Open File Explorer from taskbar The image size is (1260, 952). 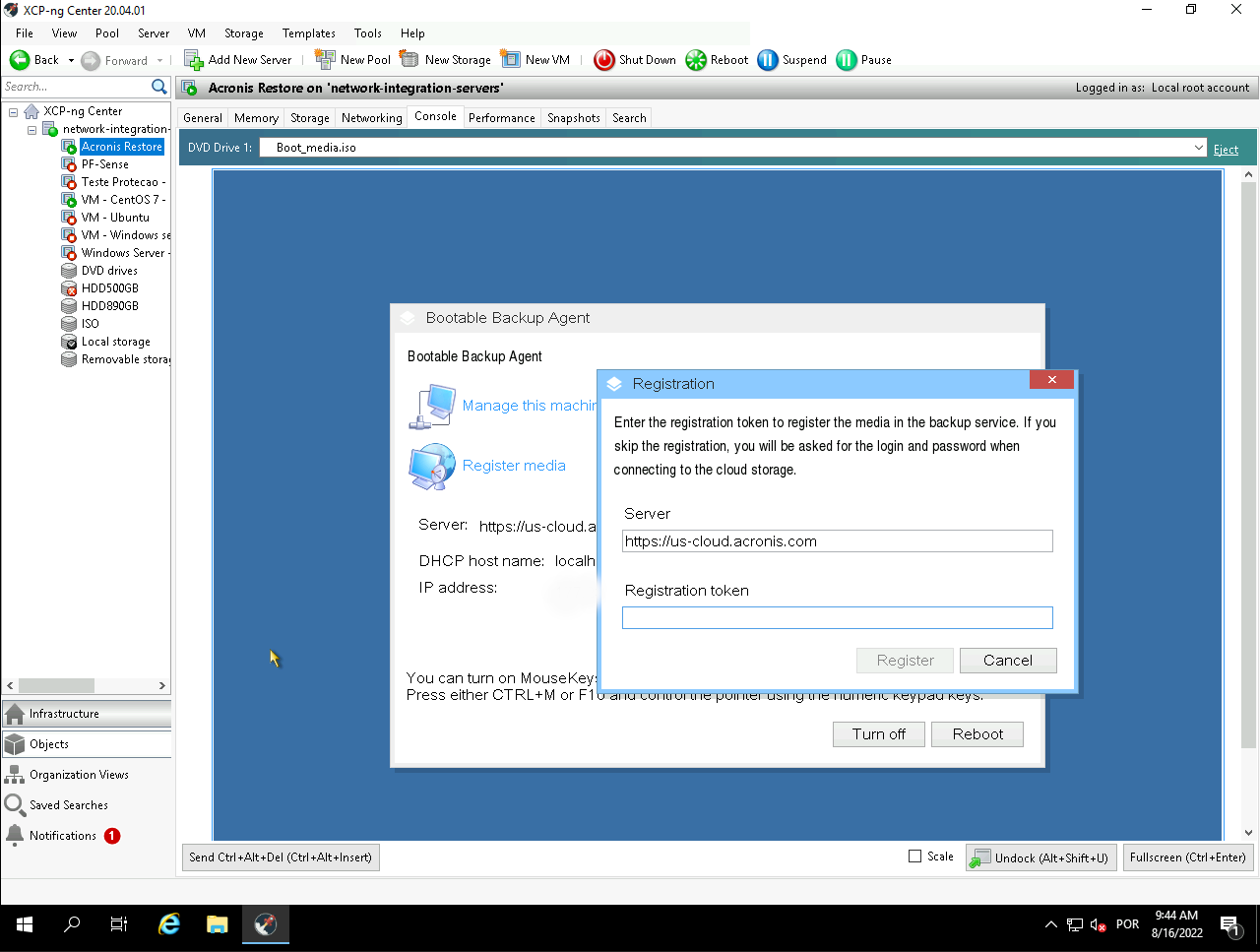tap(218, 924)
